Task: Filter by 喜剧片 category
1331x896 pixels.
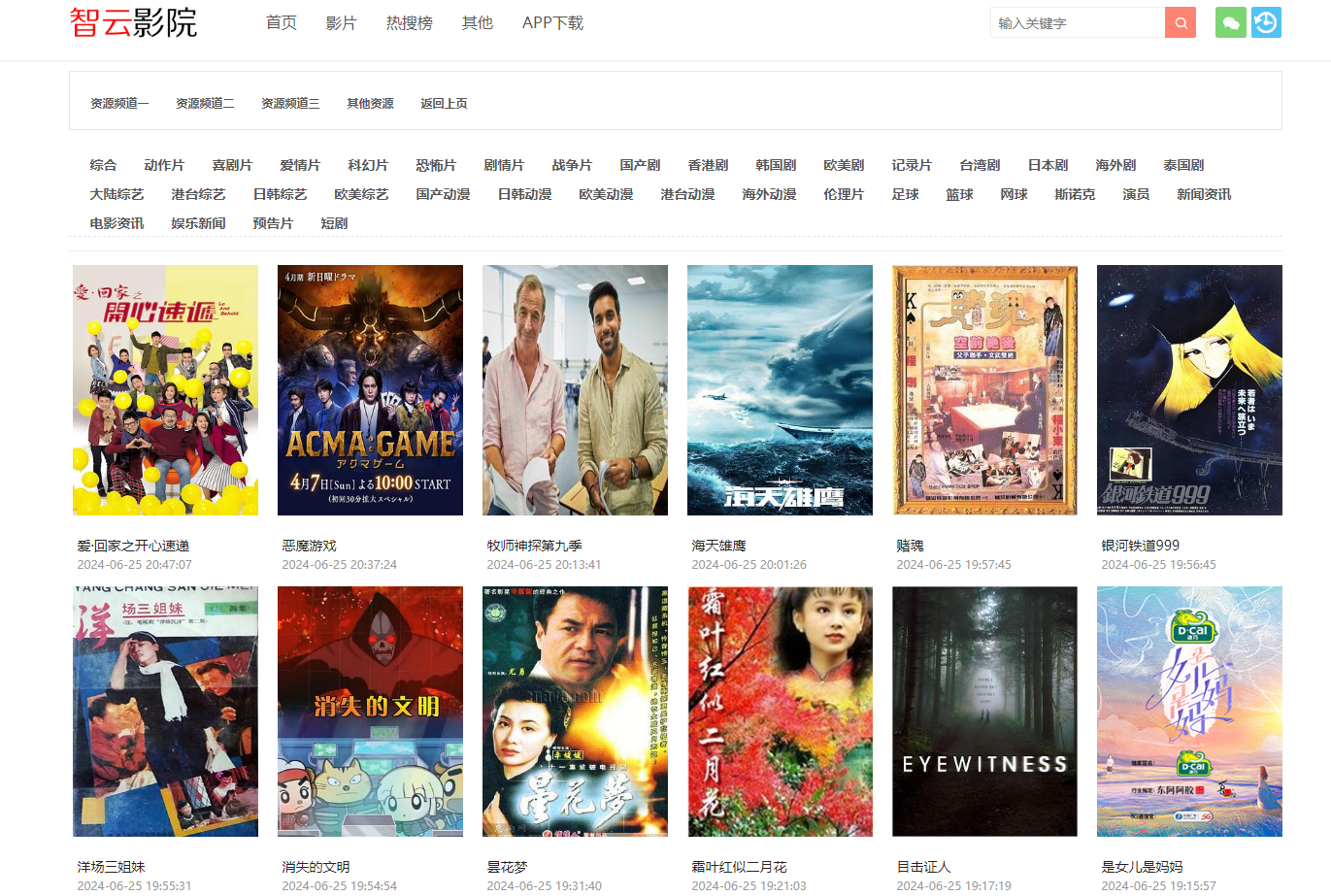Action: click(232, 165)
